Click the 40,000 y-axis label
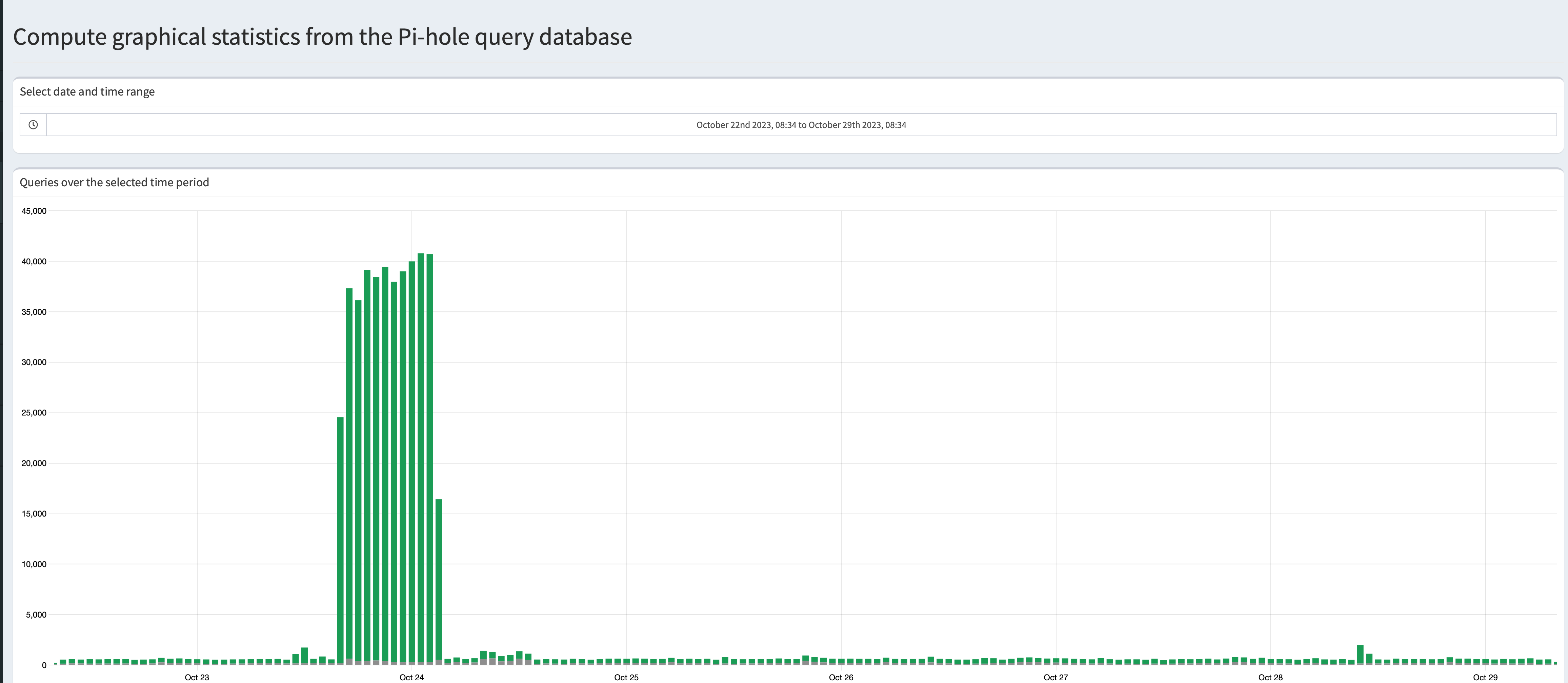1568x683 pixels. 34,262
